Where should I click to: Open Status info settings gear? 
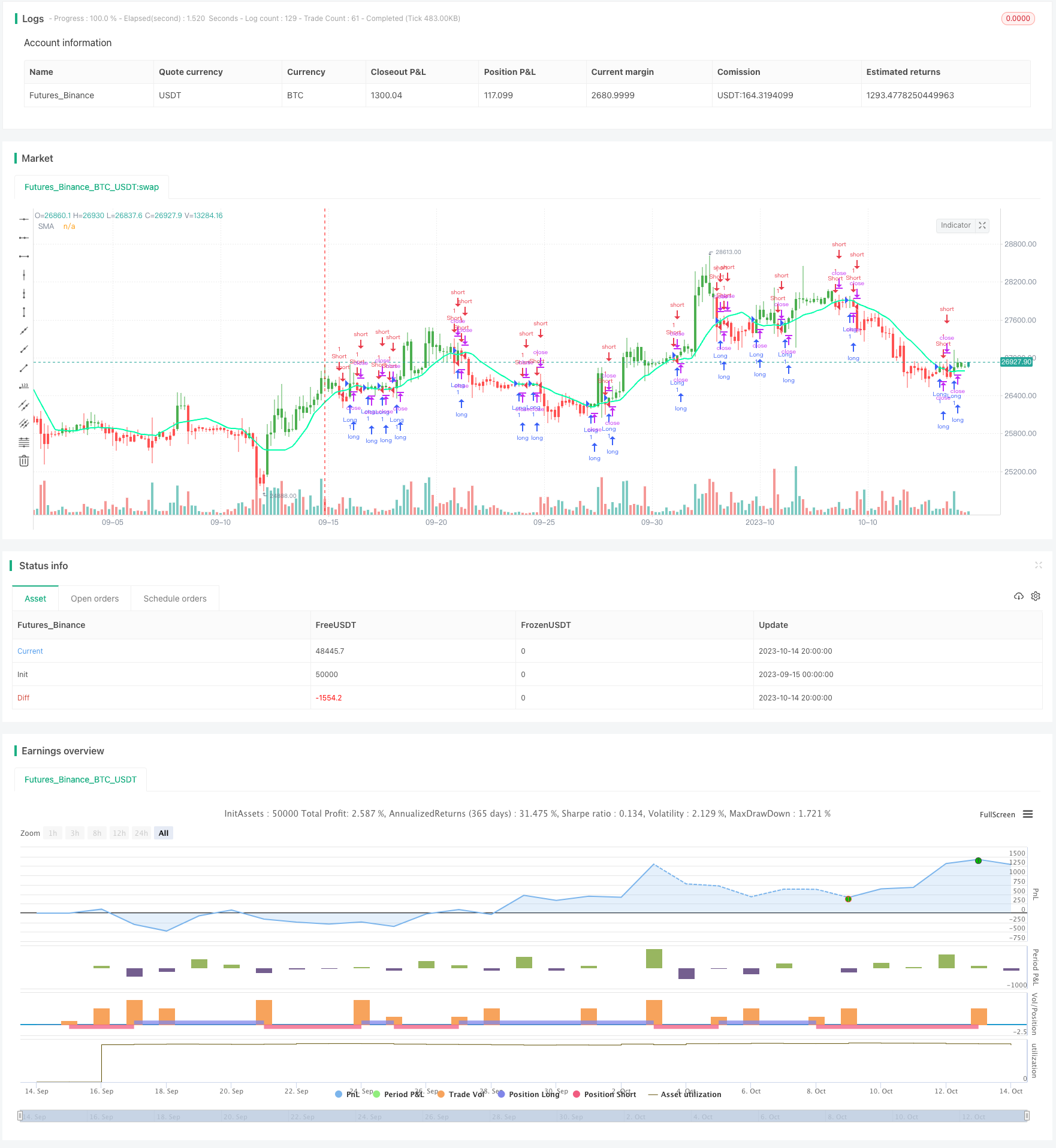[x=1036, y=596]
